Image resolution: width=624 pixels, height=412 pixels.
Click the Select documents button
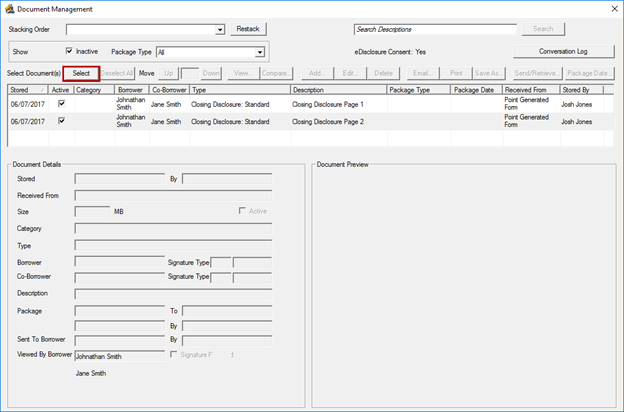click(81, 73)
